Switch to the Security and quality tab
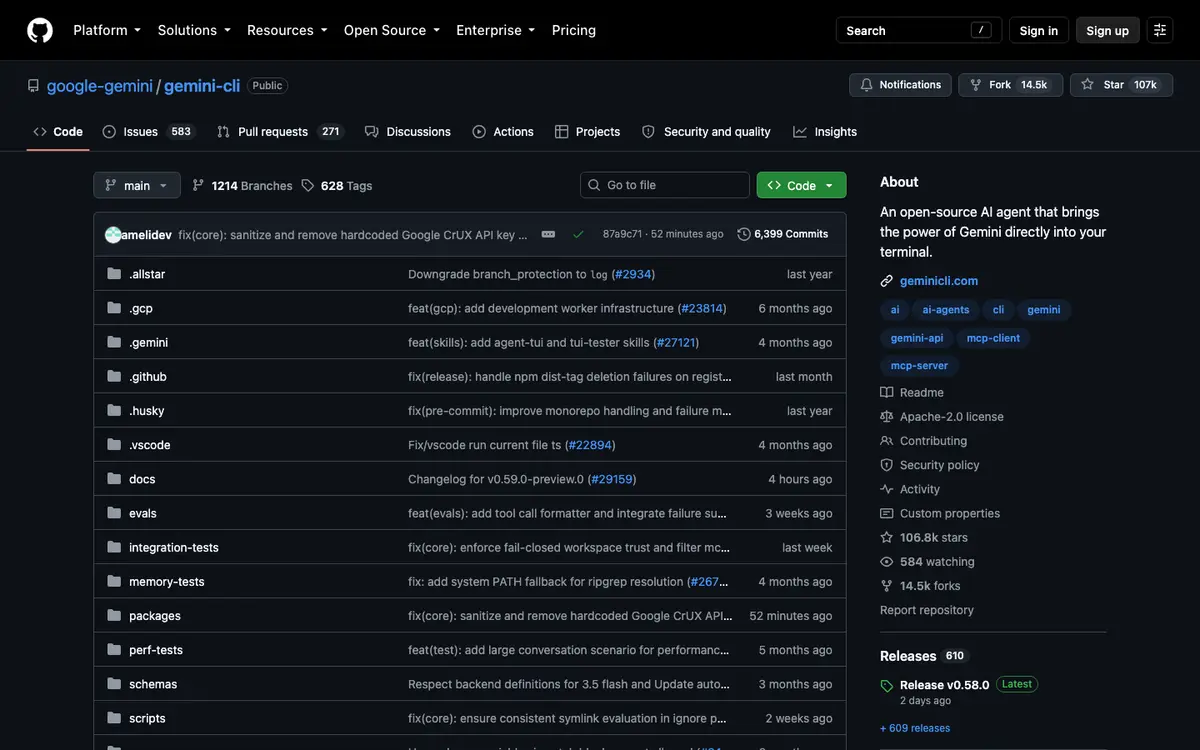Screen dimensions: 1200x750 [707, 132]
